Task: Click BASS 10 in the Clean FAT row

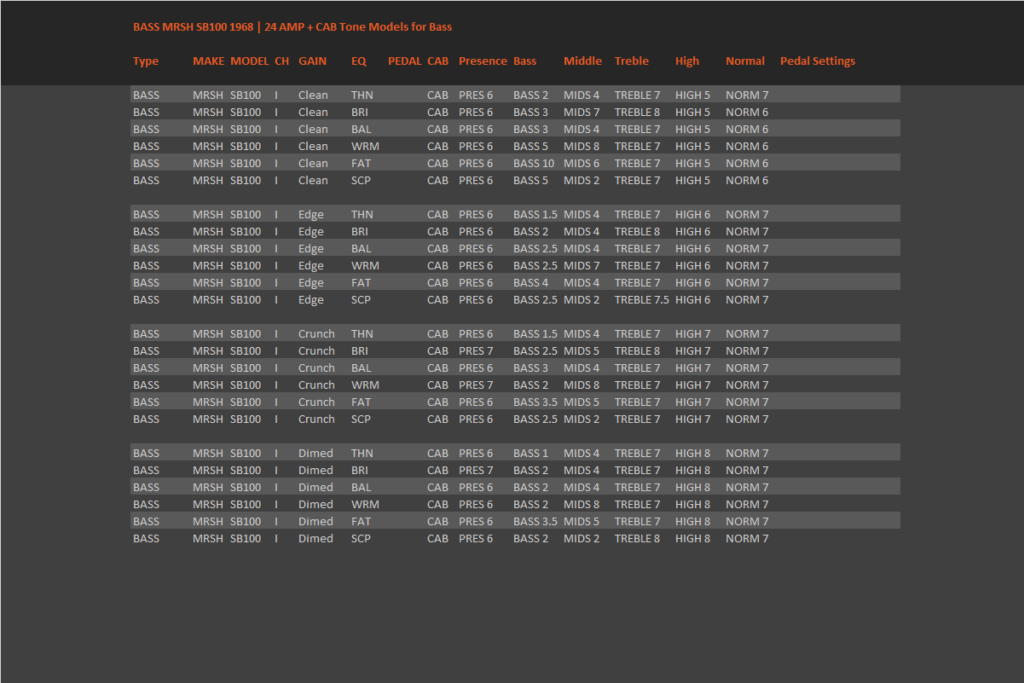Action: pyautogui.click(x=534, y=163)
